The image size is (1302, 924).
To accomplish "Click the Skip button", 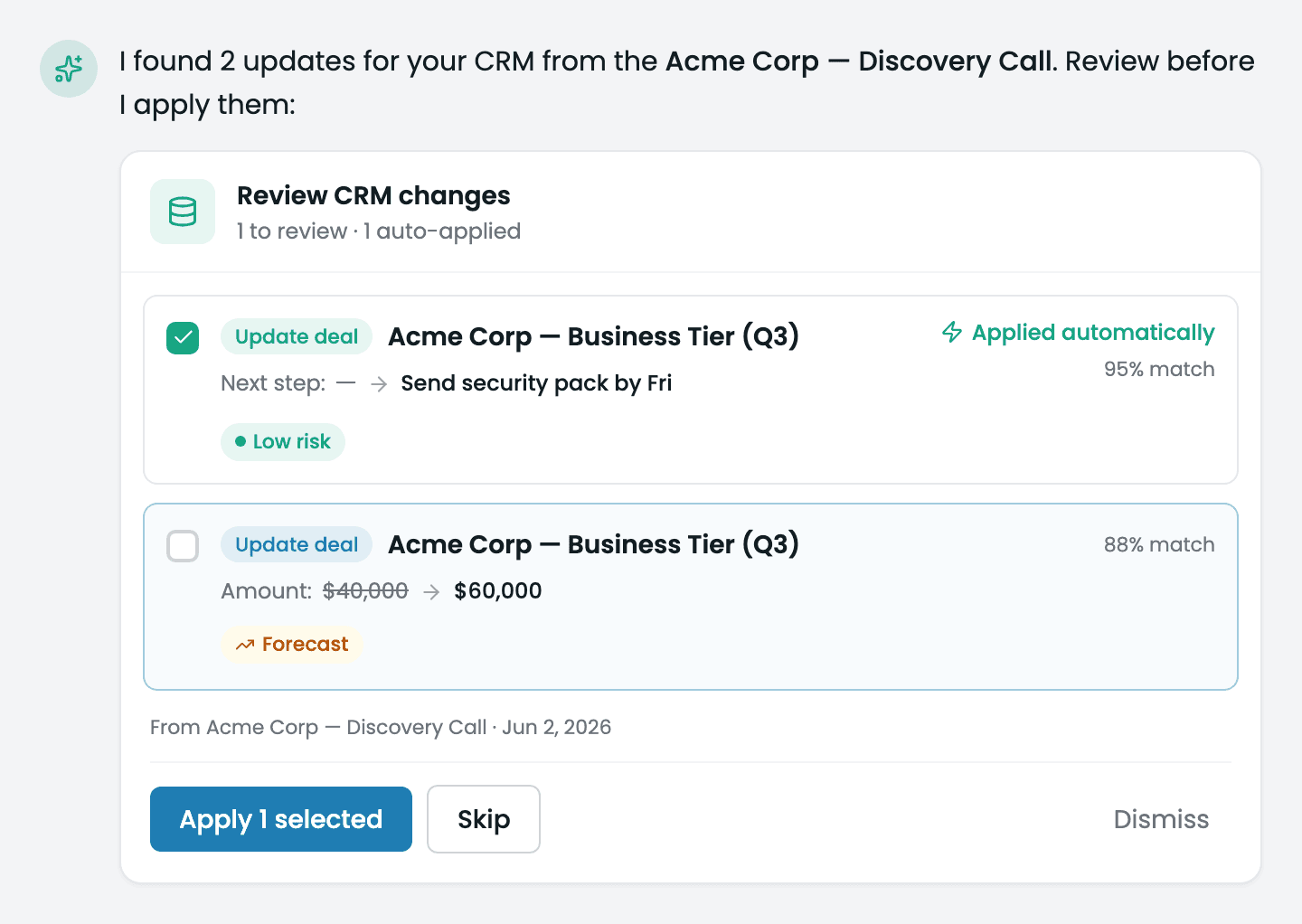I will coord(484,819).
